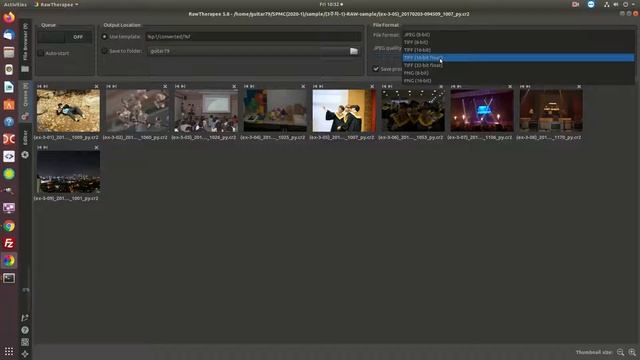The image size is (640, 360).
Task: Click the Editor tab aperture icon
Action: (25, 155)
